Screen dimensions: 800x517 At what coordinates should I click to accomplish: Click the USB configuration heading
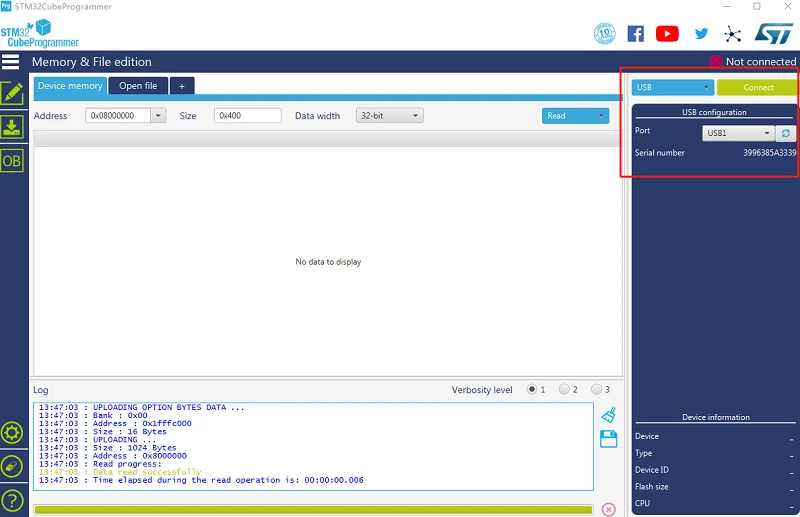(x=714, y=112)
